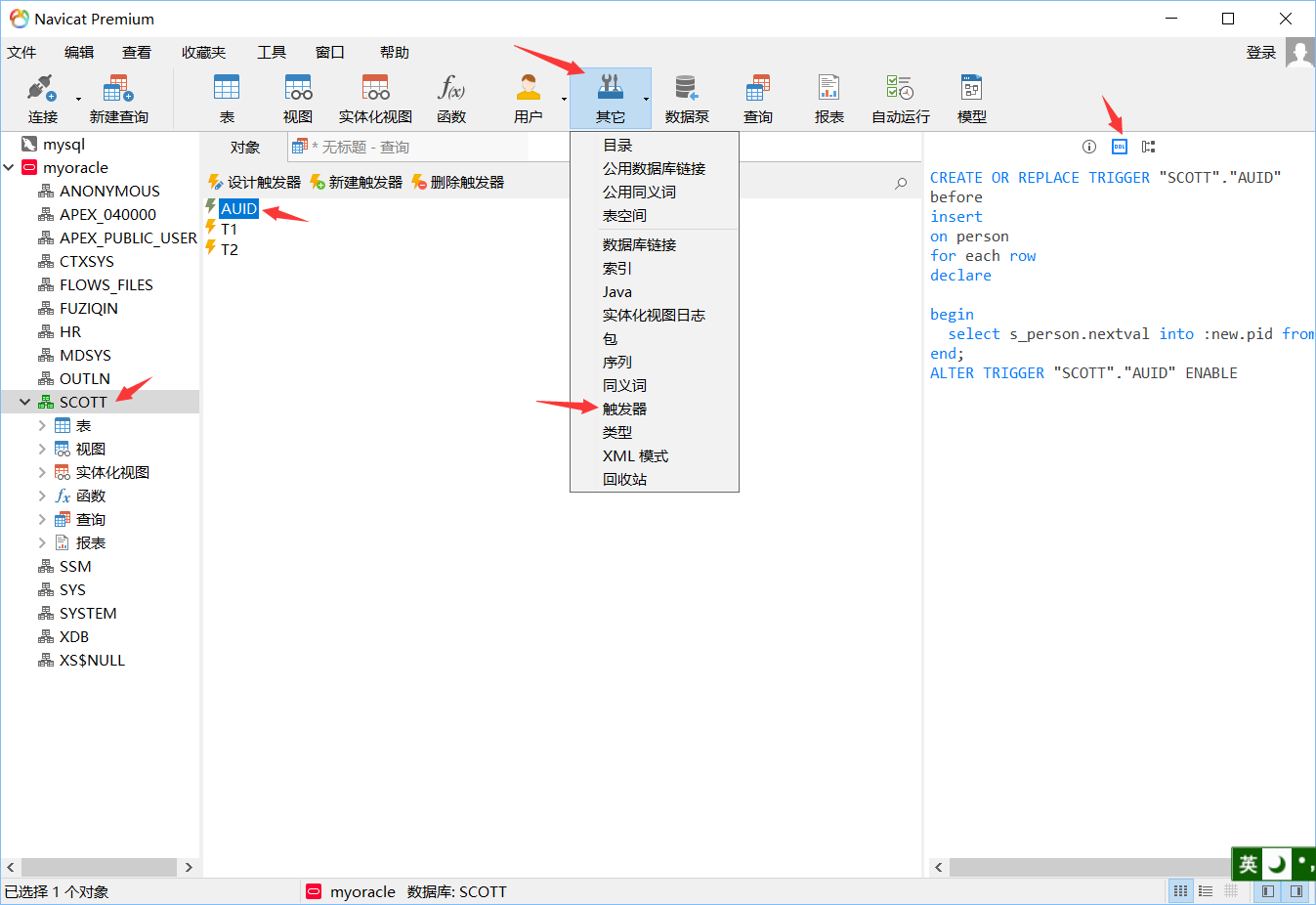The height and width of the screenshot is (905, 1316).
Task: Expand the Queries node under SCOTT
Action: click(42, 519)
